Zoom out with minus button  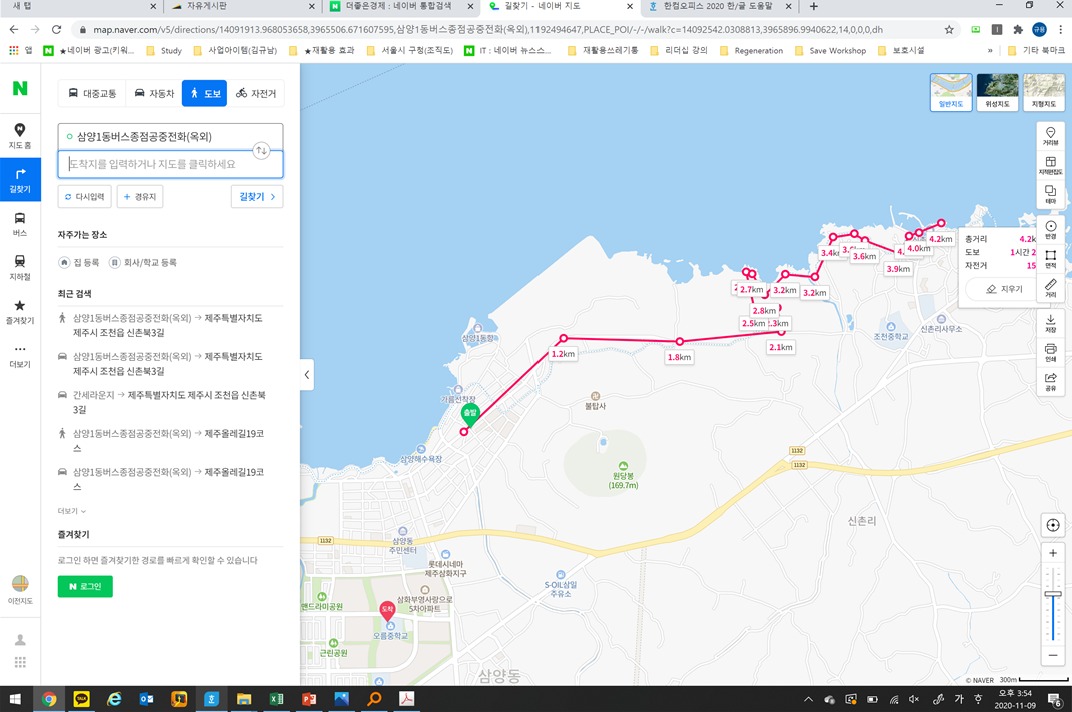pyautogui.click(x=1053, y=655)
